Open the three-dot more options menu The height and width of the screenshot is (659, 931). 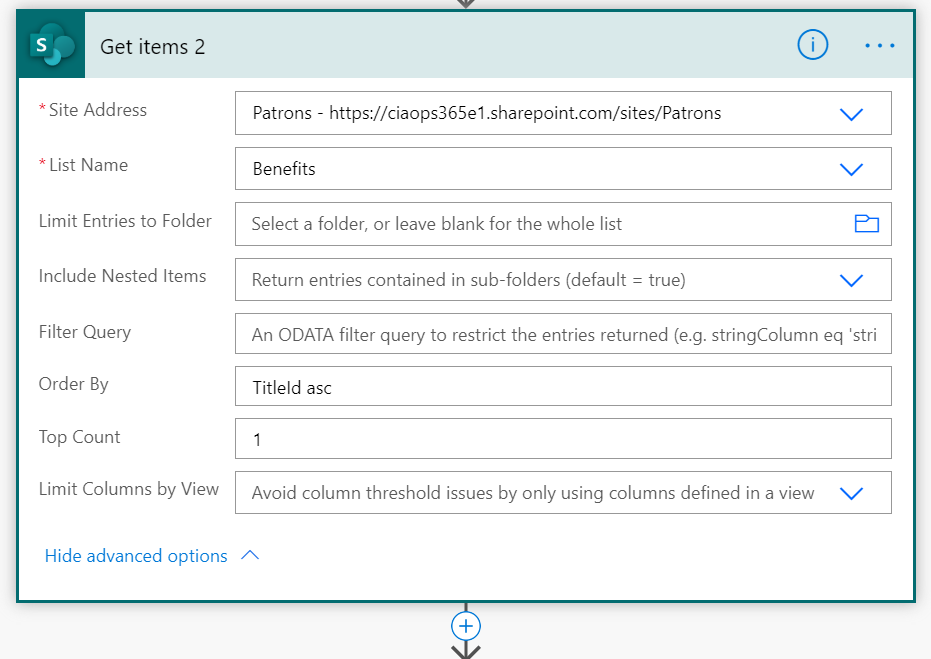coord(879,46)
